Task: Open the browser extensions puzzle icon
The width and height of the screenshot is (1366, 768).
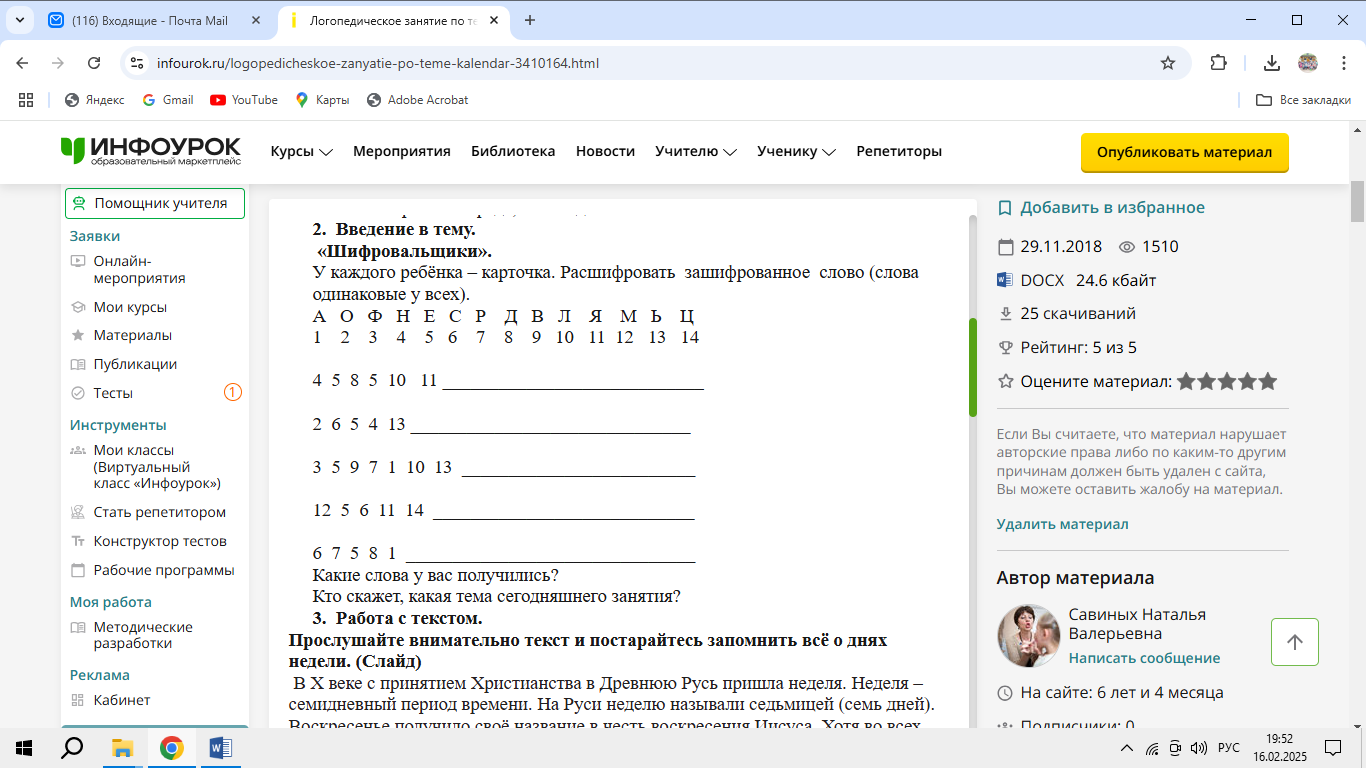Action: click(1218, 63)
